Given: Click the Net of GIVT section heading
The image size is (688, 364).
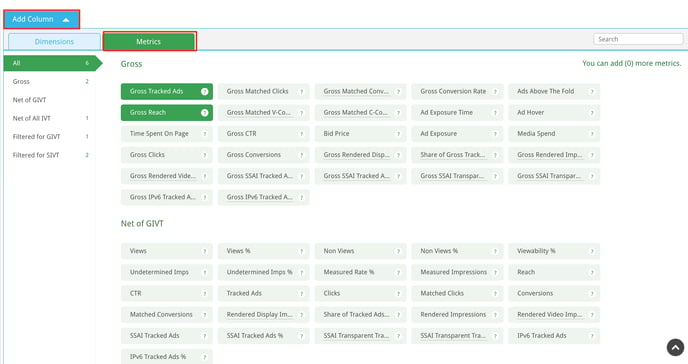Looking at the screenshot, I should [142, 224].
